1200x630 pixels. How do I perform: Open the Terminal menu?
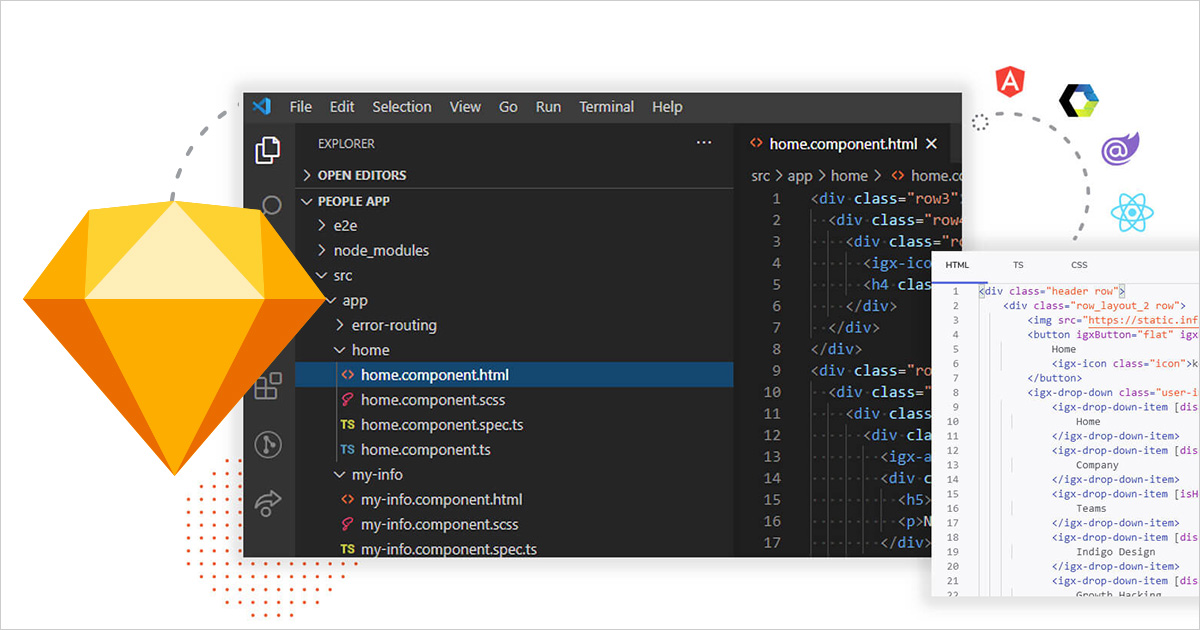pos(606,107)
